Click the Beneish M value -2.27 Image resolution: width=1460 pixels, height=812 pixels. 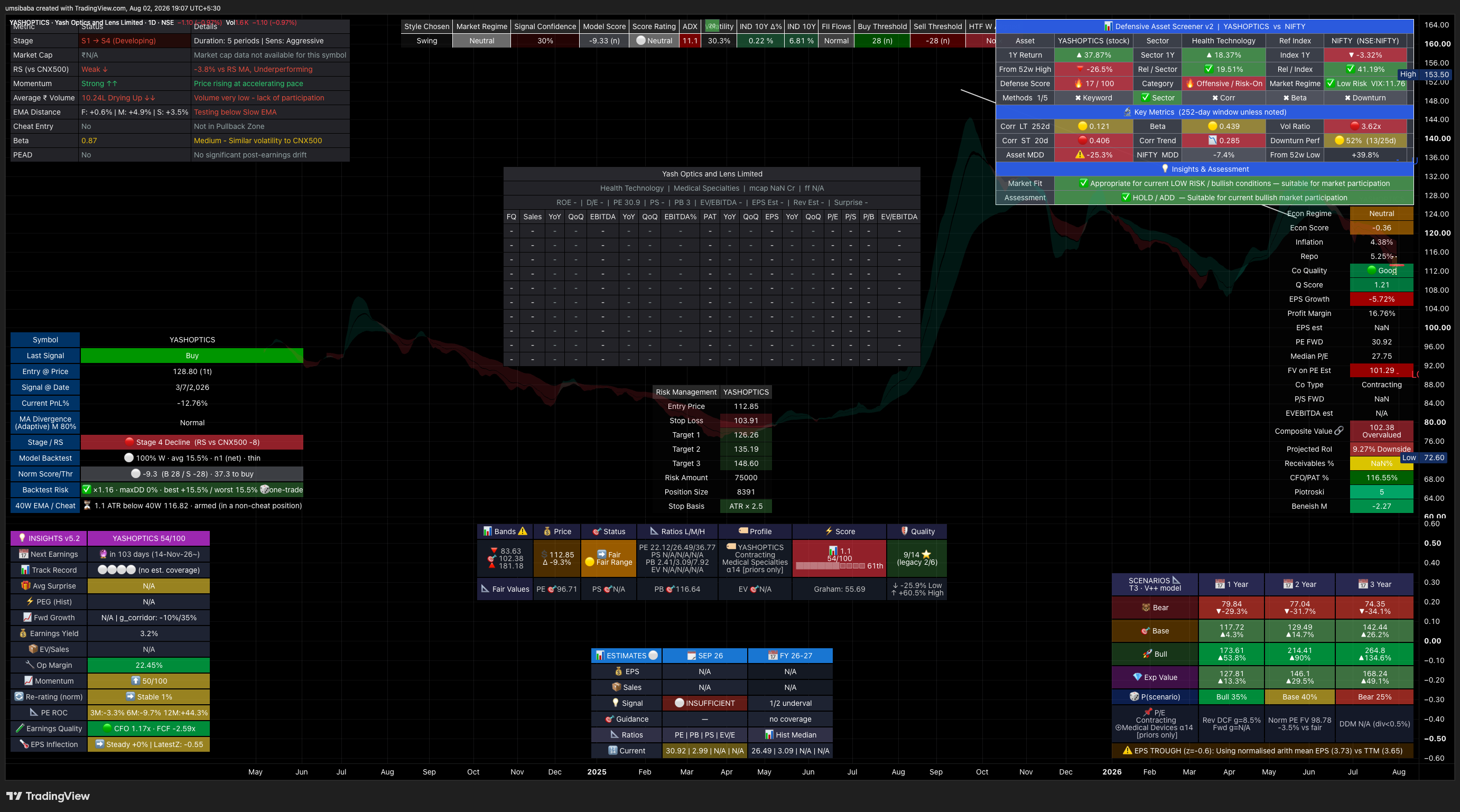point(1382,506)
